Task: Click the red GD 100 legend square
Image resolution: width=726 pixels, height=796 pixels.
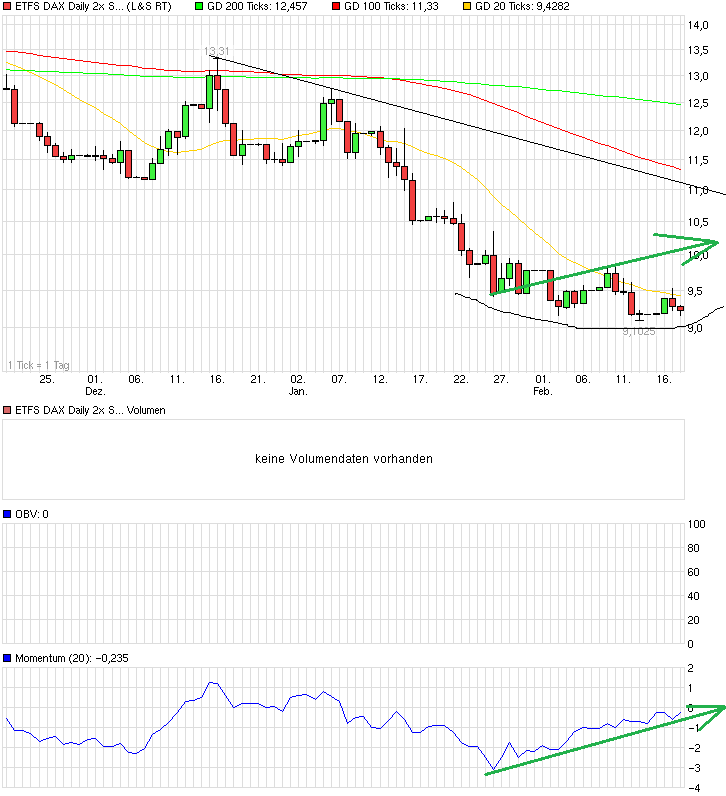Action: point(335,7)
